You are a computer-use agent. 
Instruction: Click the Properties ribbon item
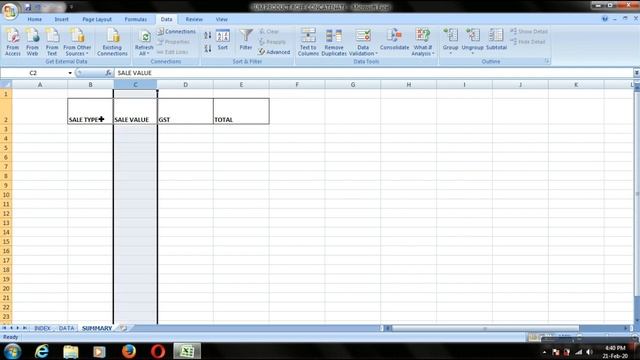(173, 42)
